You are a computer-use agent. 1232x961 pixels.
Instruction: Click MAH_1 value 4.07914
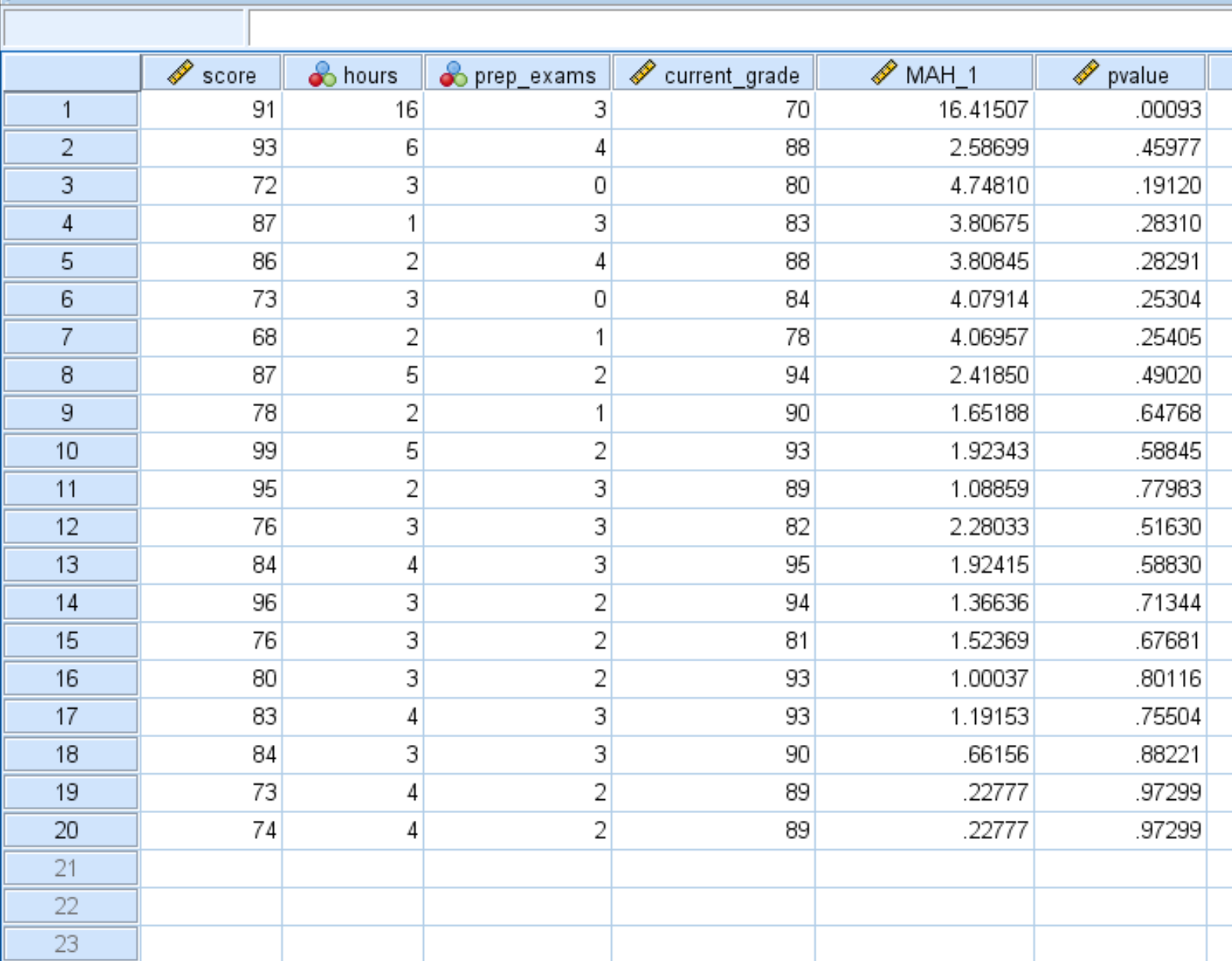point(925,299)
